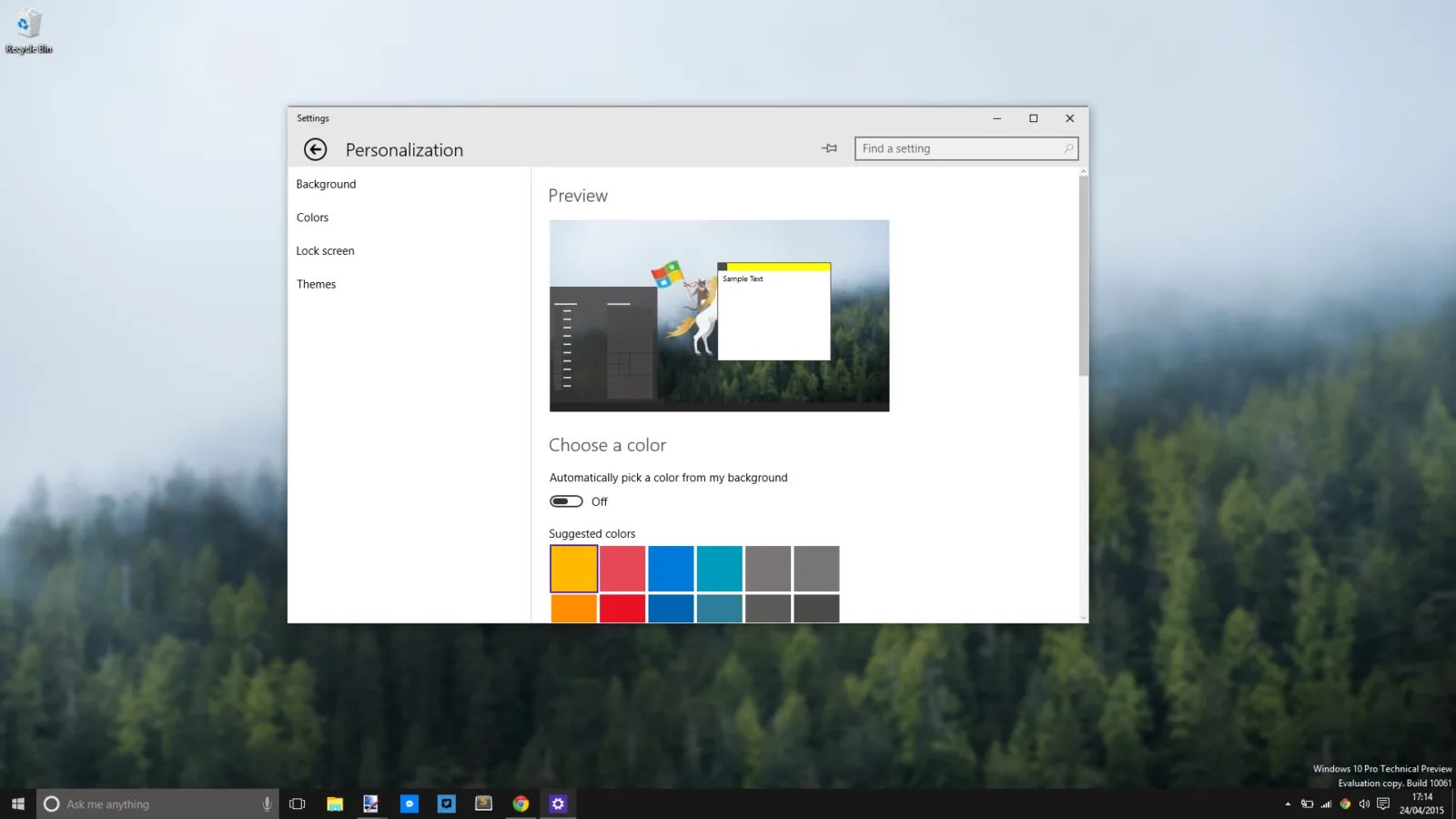Choose the first gray swatch in top row

pos(768,569)
